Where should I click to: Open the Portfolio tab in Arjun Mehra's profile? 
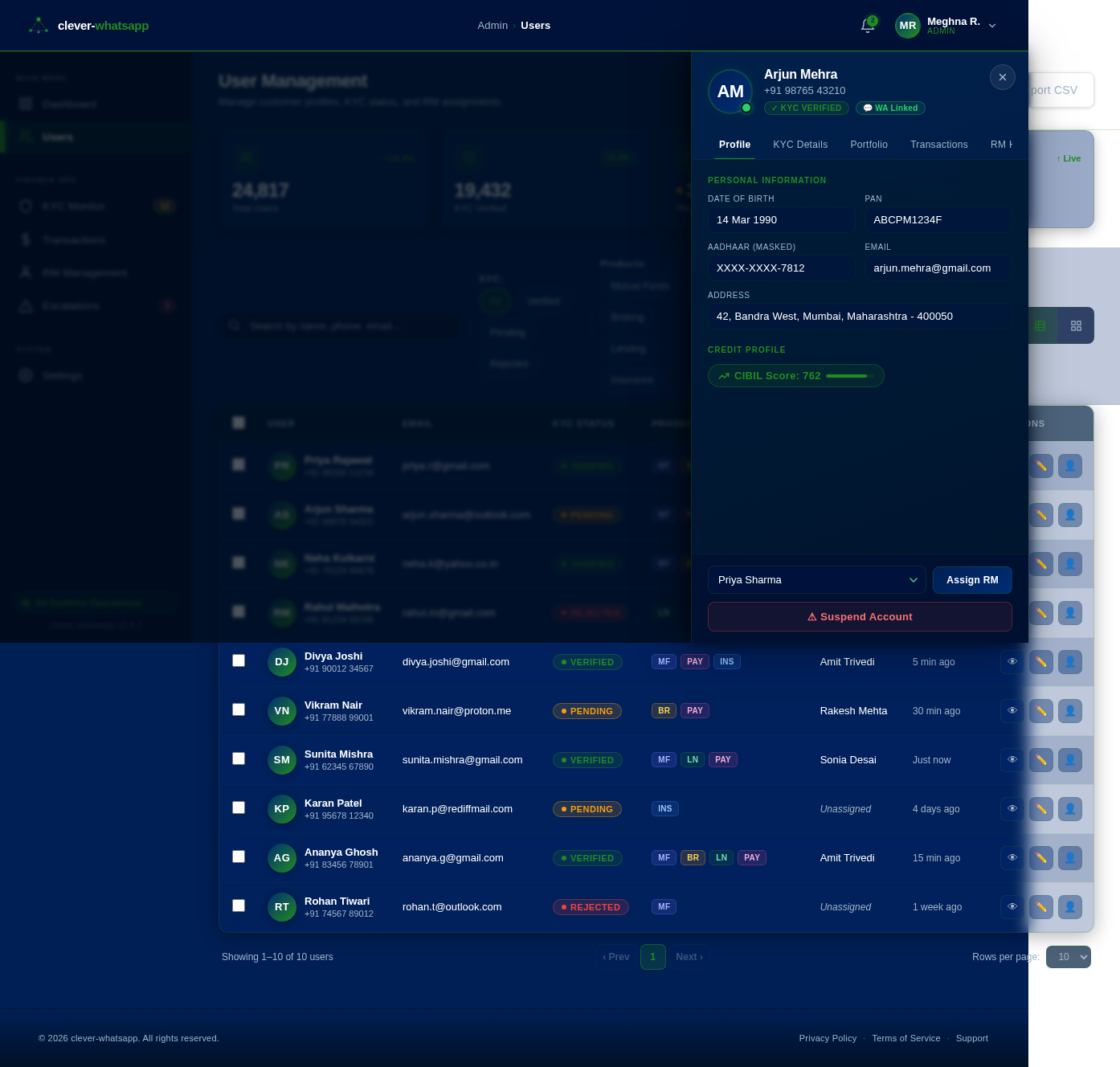[x=869, y=145]
